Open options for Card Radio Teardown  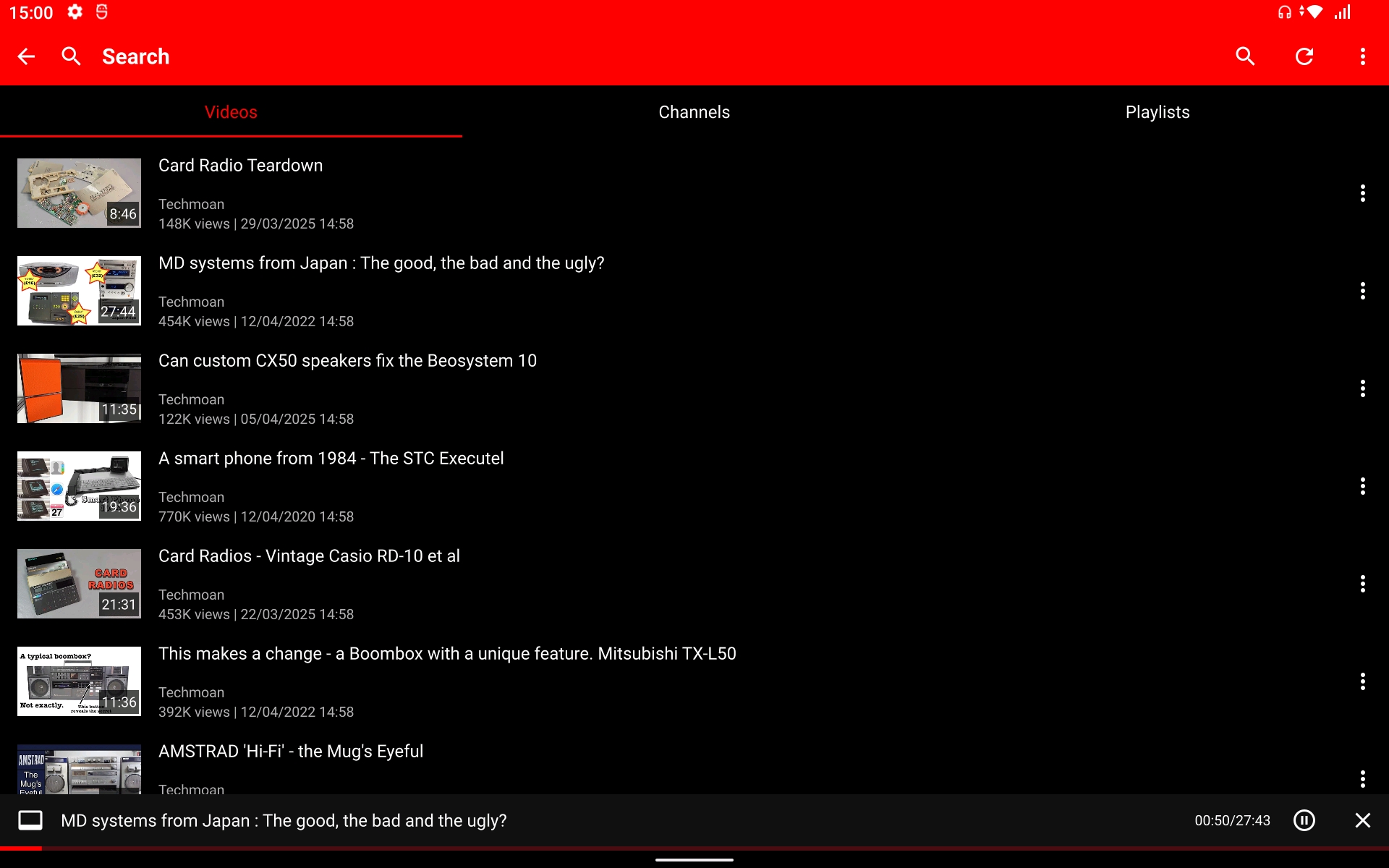[x=1363, y=193]
